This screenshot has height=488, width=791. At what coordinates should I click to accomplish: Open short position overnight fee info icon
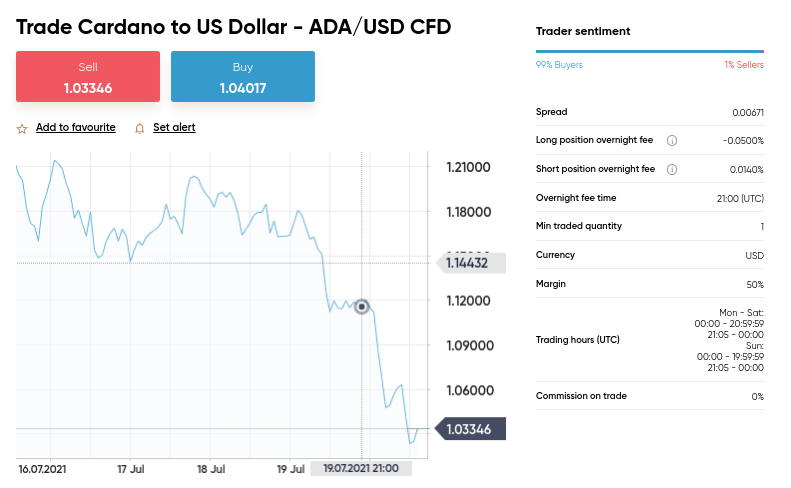pos(672,169)
